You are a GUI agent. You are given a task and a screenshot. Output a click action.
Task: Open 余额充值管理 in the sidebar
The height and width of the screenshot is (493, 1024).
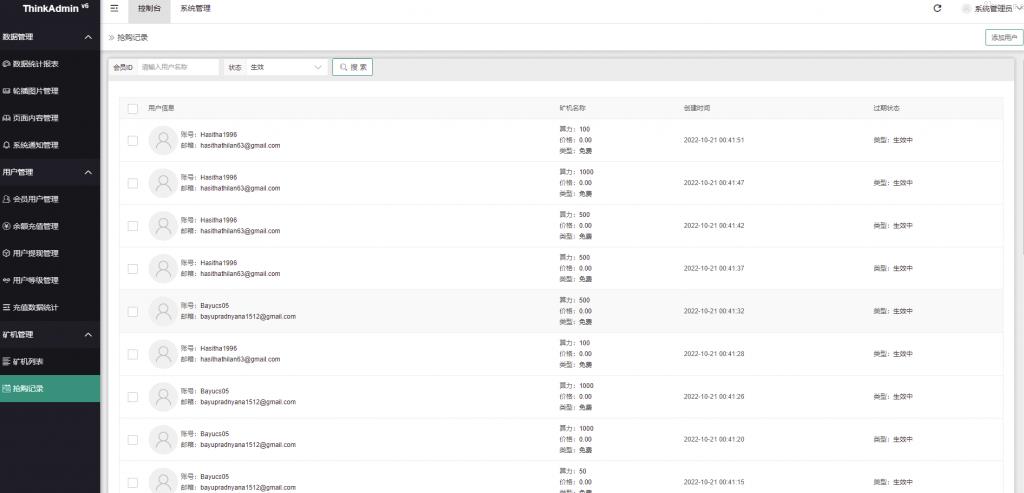point(36,226)
